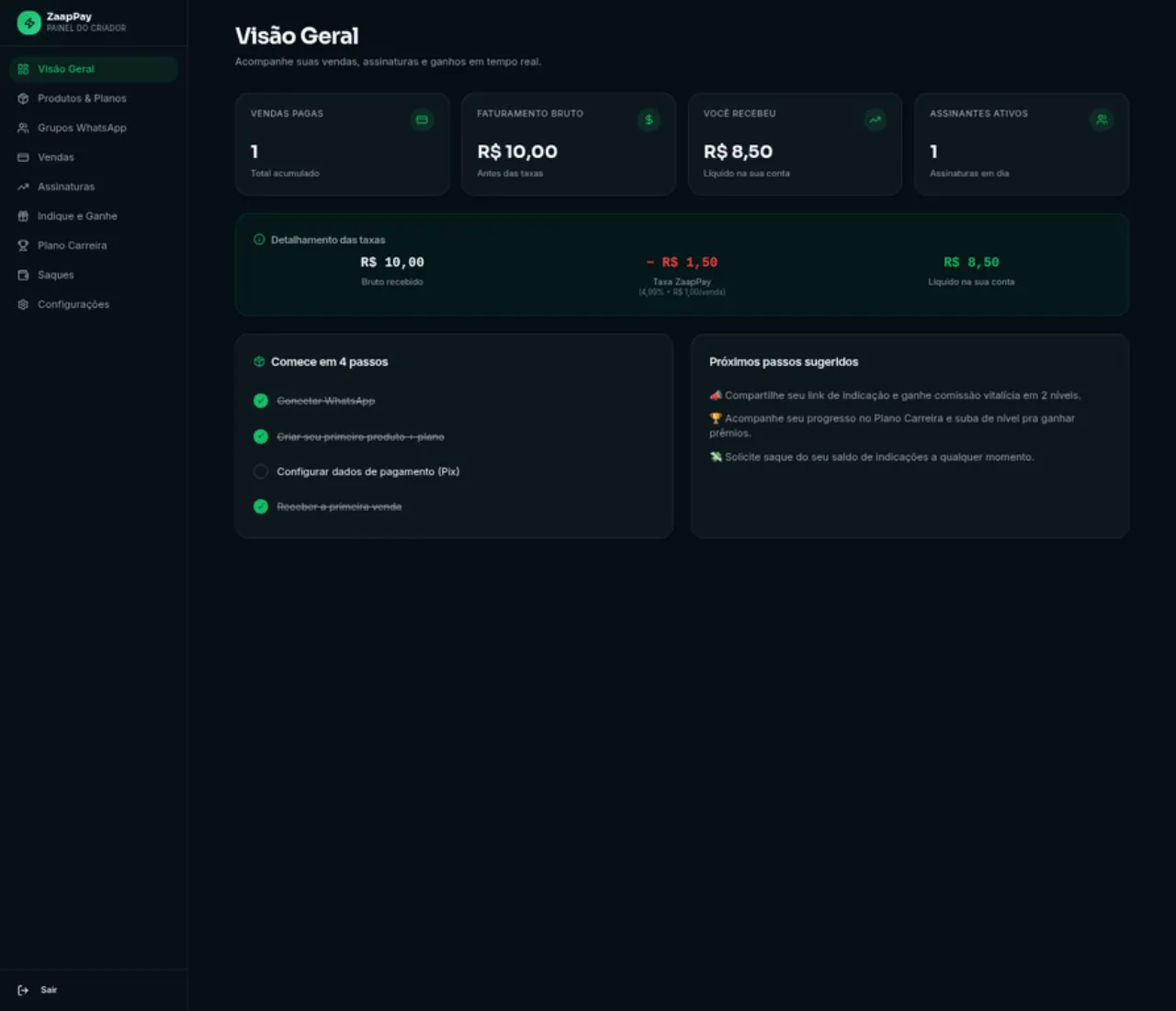Screen dimensions: 1176x1011
Task: Click the R$ 10,00 Bruto recebido value
Action: (392, 262)
